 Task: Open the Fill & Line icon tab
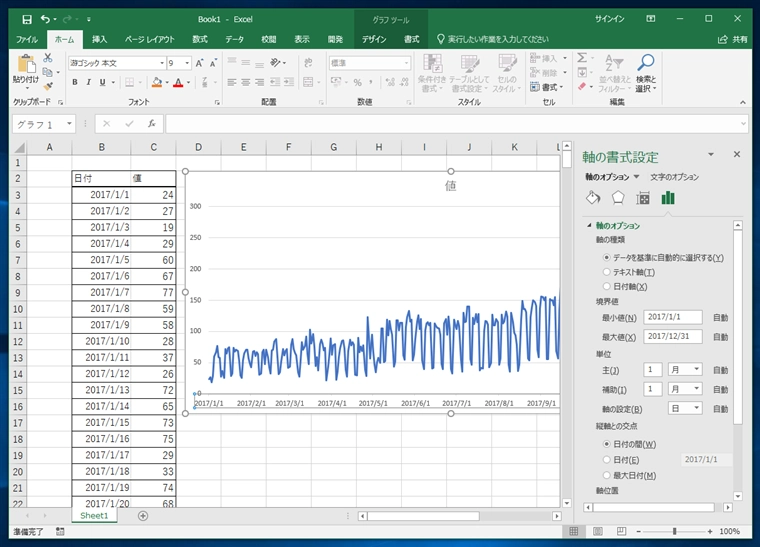[592, 197]
